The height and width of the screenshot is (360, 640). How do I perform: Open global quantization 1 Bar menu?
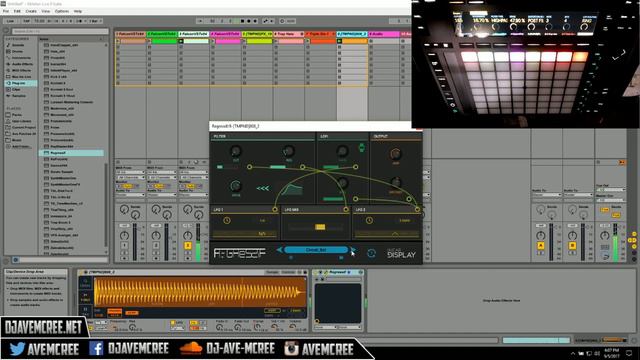[94, 21]
